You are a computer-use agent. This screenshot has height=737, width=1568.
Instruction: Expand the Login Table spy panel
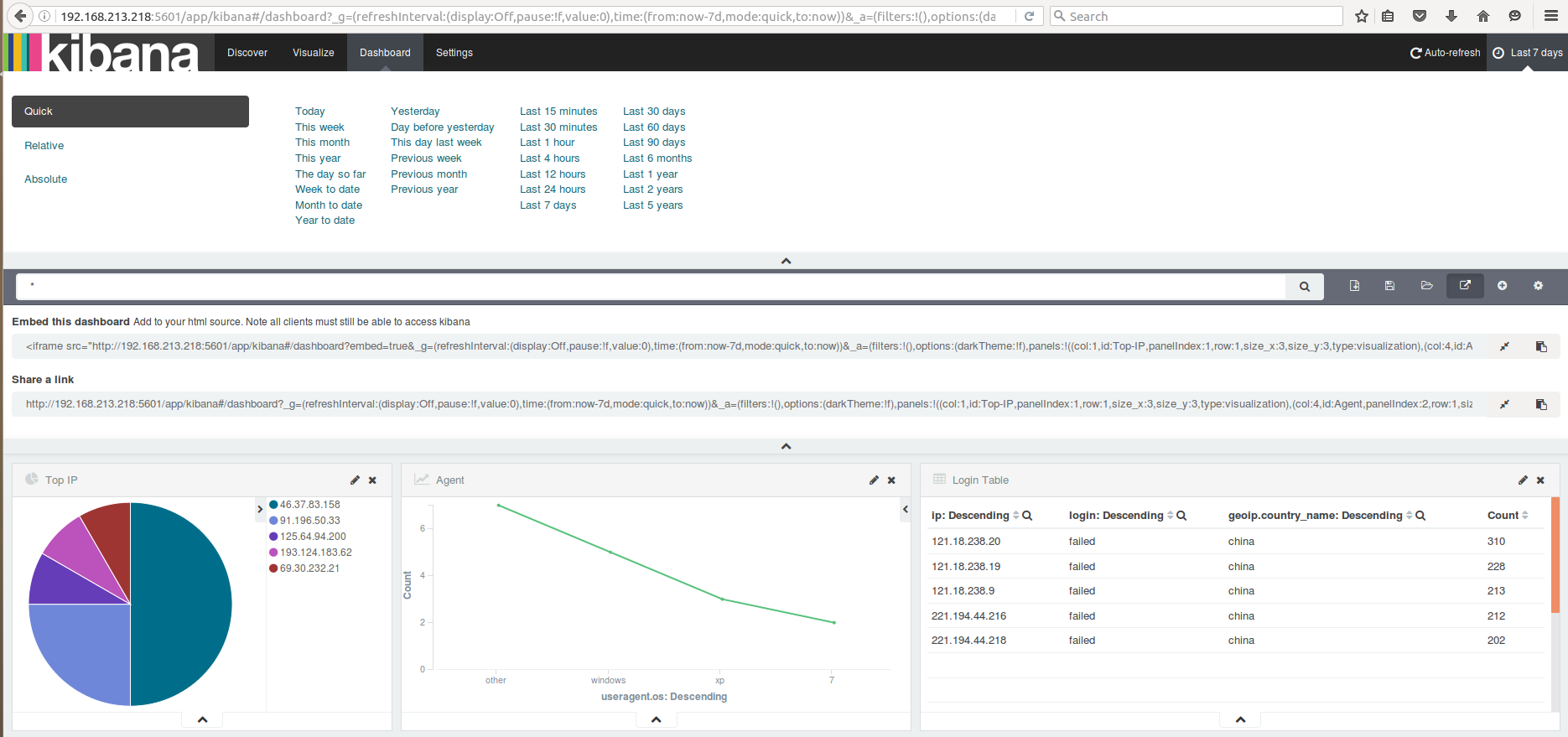[1240, 719]
